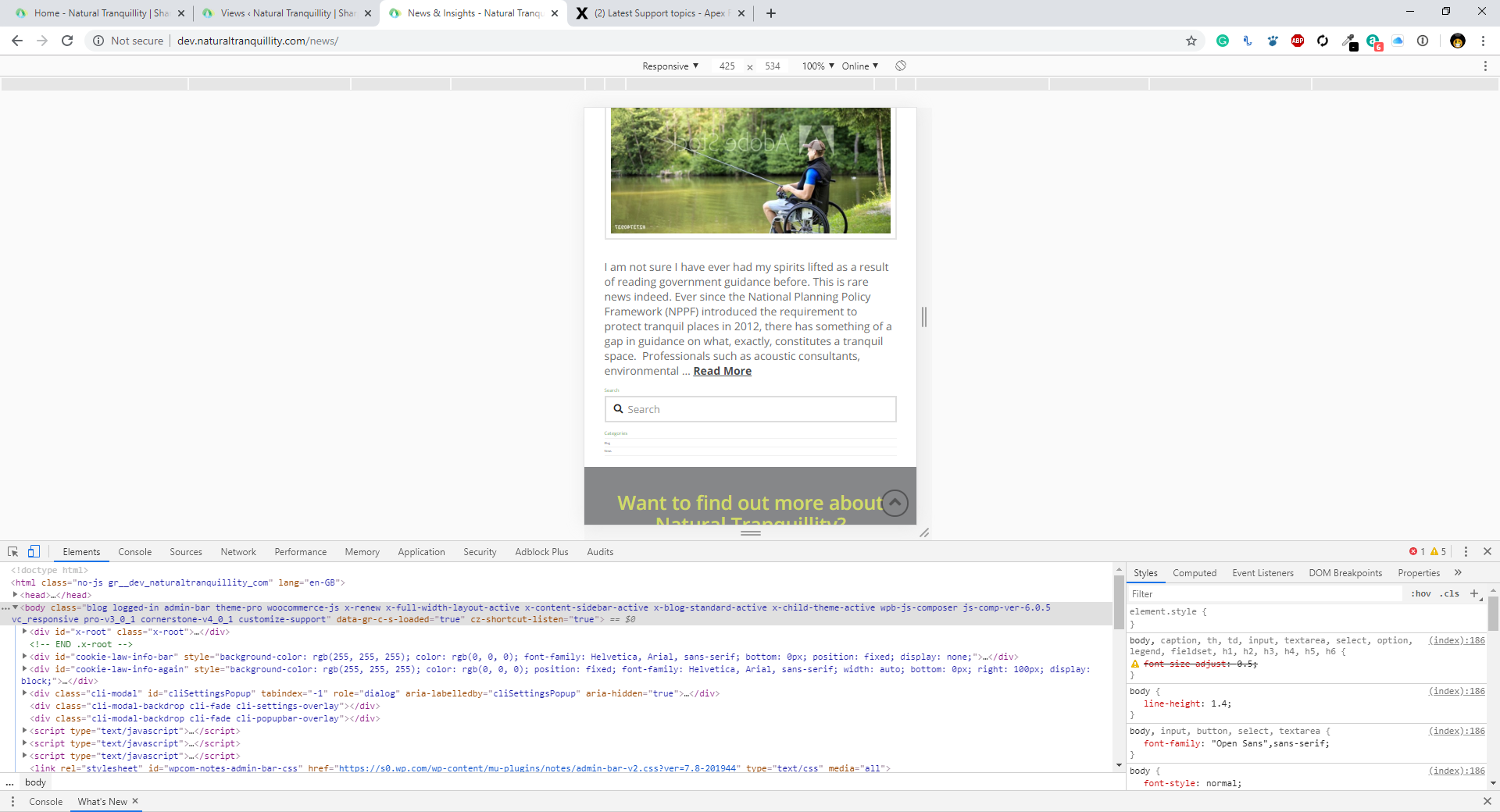The width and height of the screenshot is (1500, 812).
Task: Open the Chrome three-dot menu
Action: coord(1483,41)
